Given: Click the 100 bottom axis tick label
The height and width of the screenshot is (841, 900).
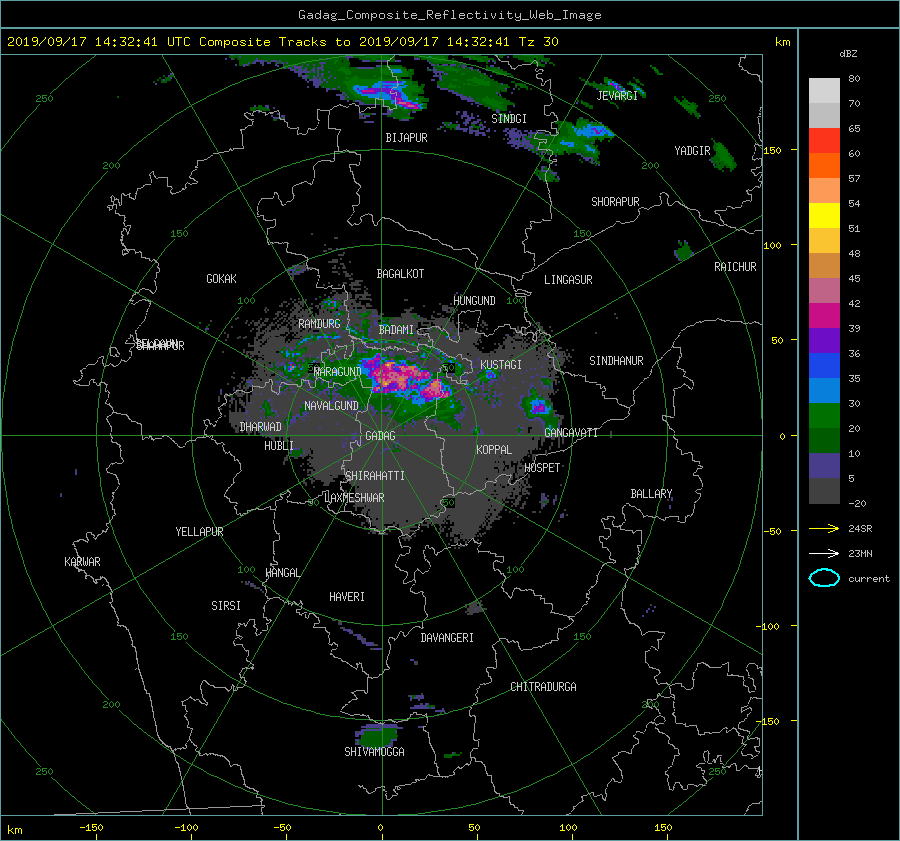Looking at the screenshot, I should click(x=568, y=828).
